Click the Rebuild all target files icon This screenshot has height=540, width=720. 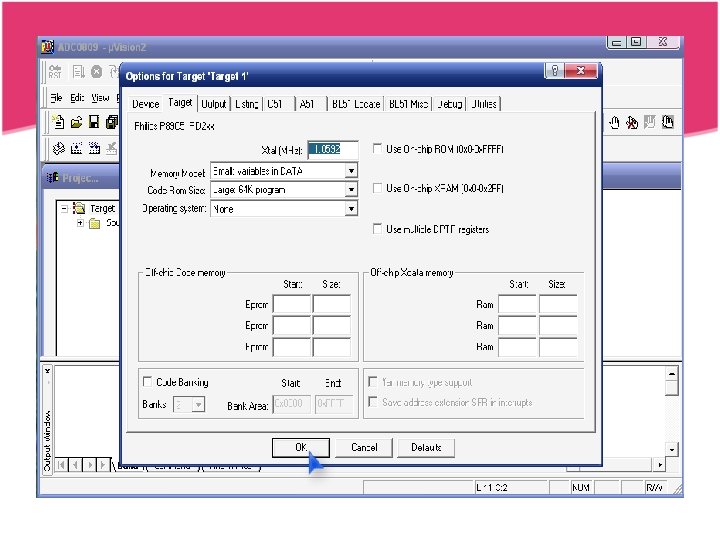coord(94,148)
